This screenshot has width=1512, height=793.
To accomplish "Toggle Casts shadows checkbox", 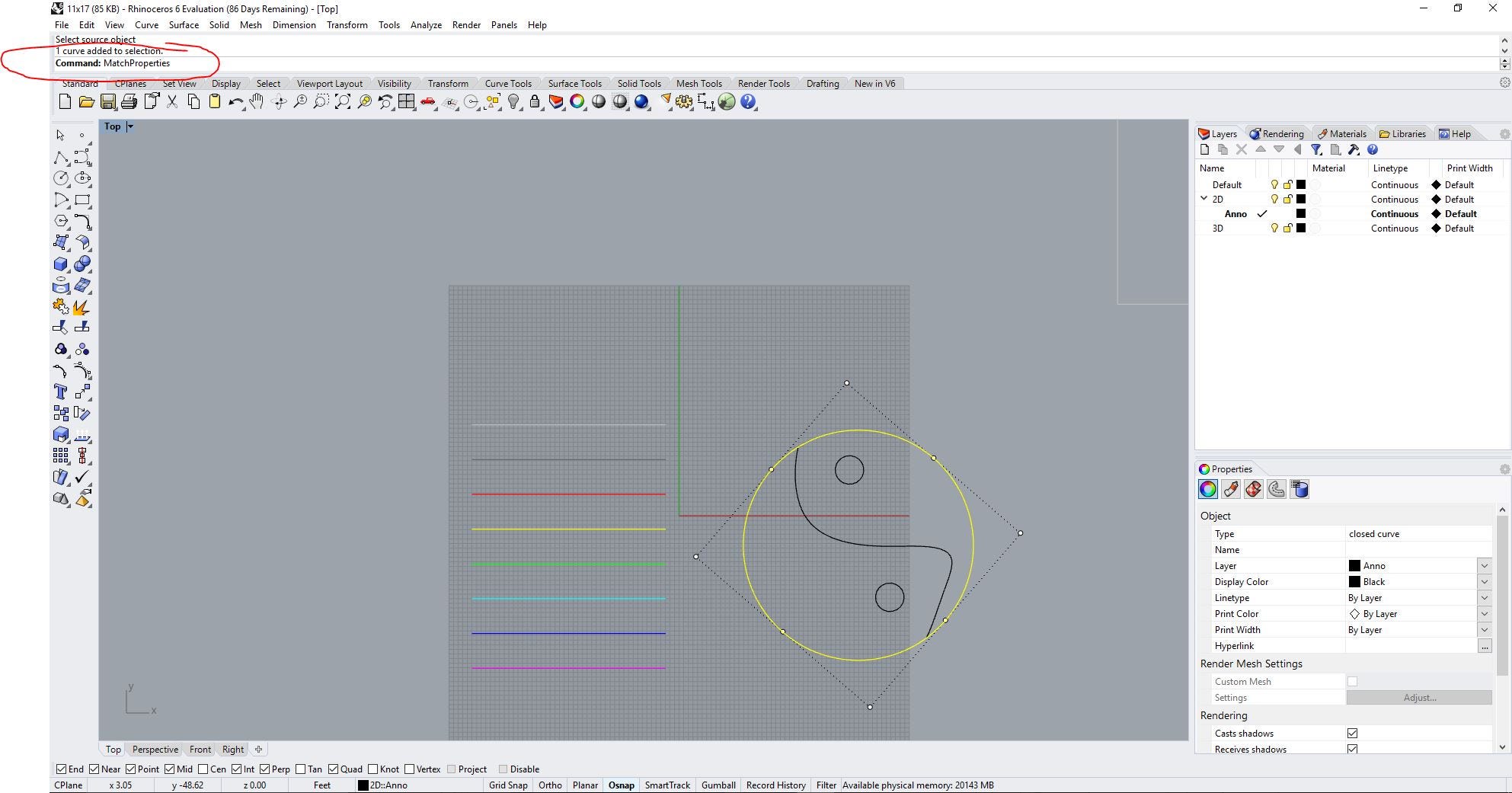I will (1352, 733).
